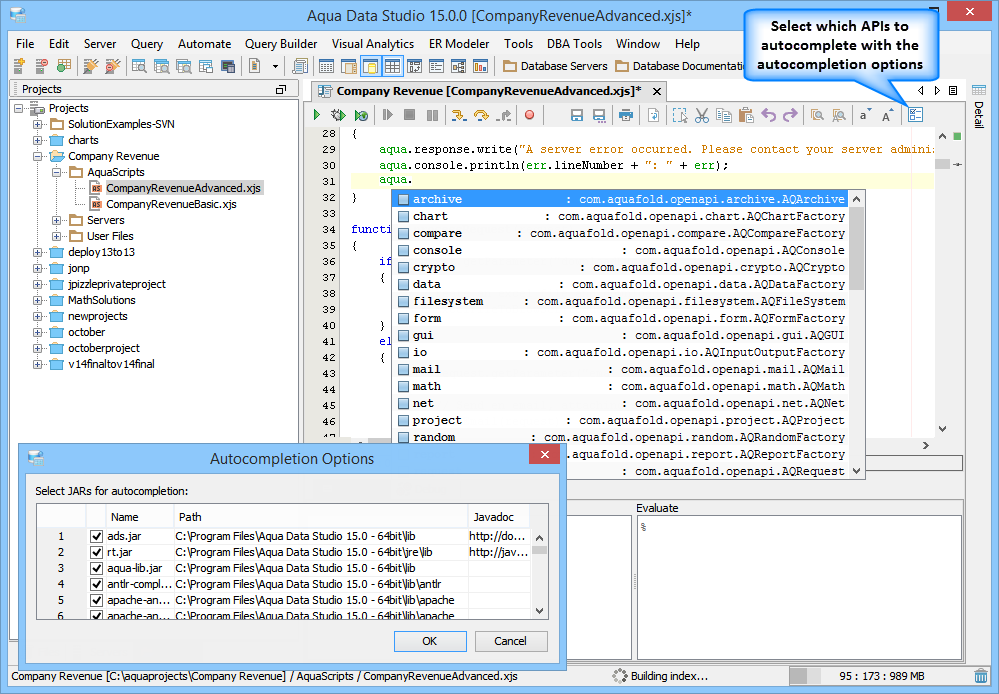Image resolution: width=999 pixels, height=694 pixels.
Task: Run the script with the green Execute arrow
Action: pyautogui.click(x=317, y=116)
